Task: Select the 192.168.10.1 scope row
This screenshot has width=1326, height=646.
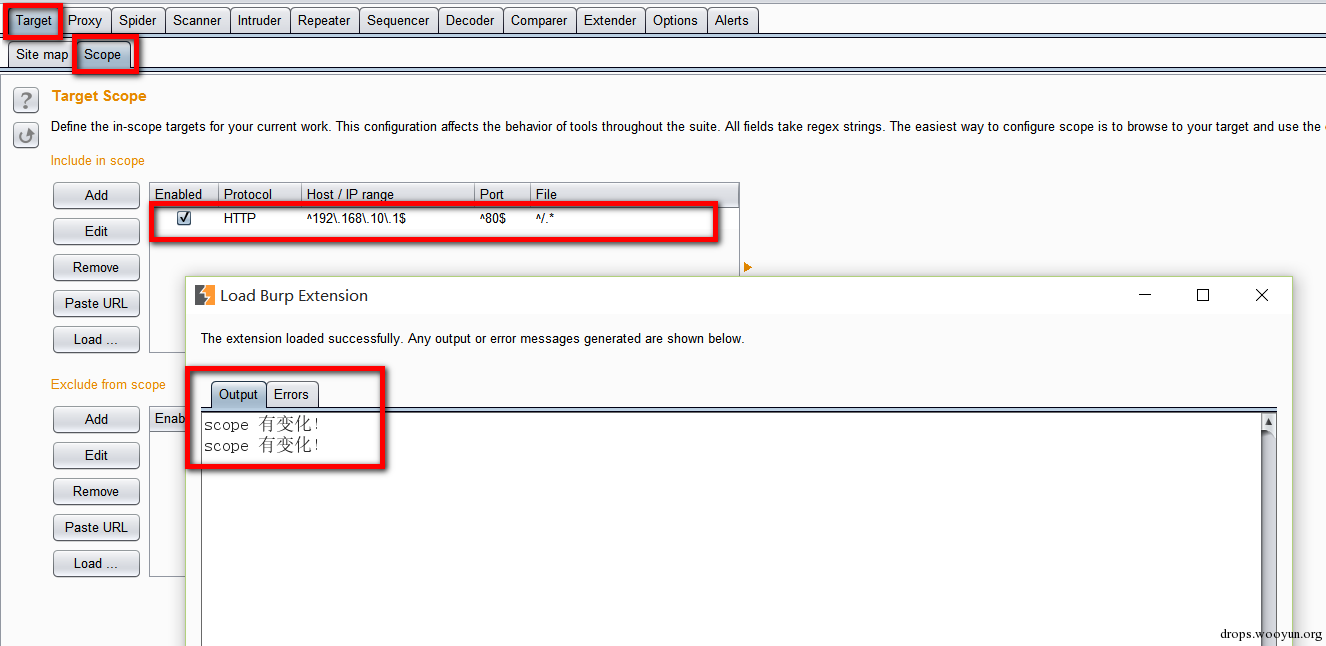Action: point(444,217)
